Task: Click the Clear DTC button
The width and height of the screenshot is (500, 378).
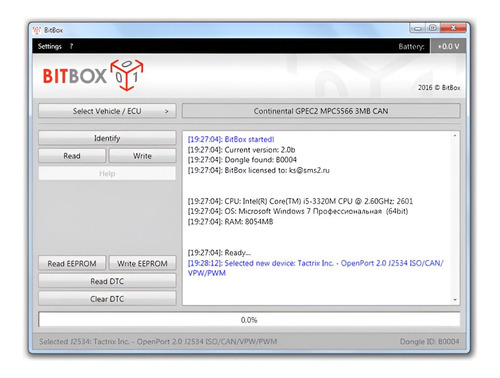Action: pos(107,299)
